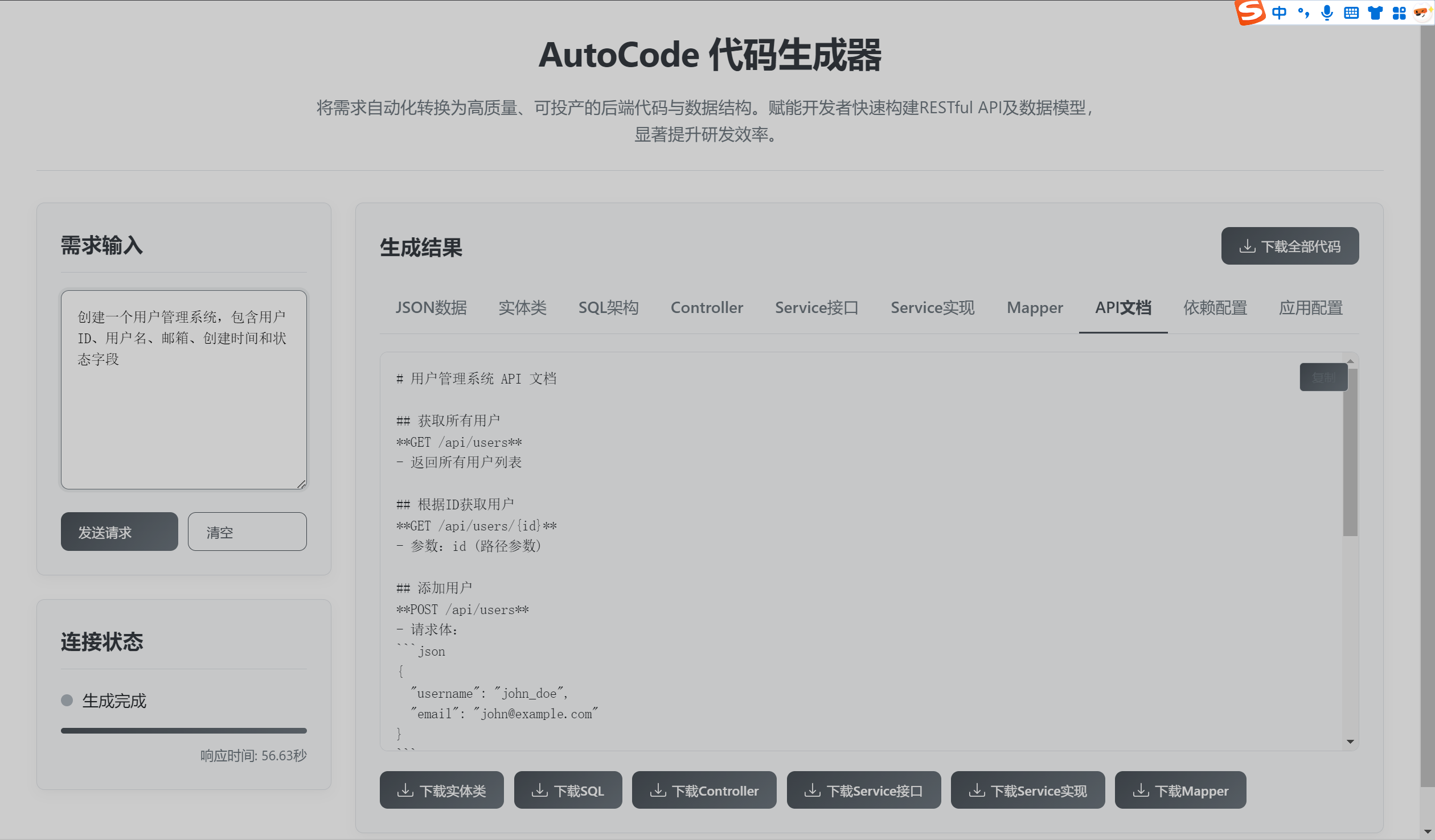Copy the code with the 复制 (Copy) button
The image size is (1435, 840).
[1323, 377]
